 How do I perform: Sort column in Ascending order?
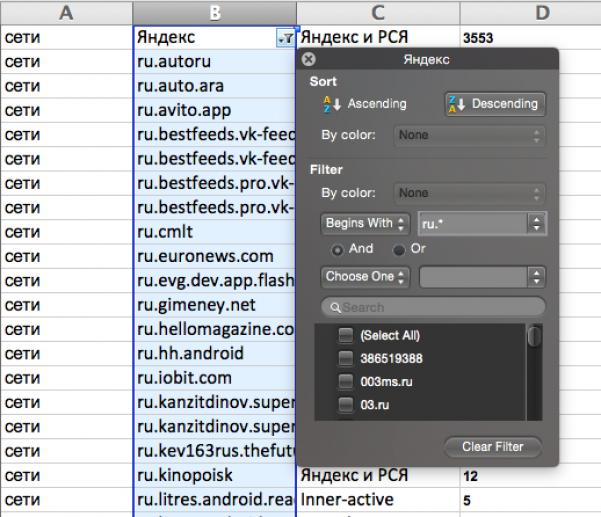click(365, 104)
